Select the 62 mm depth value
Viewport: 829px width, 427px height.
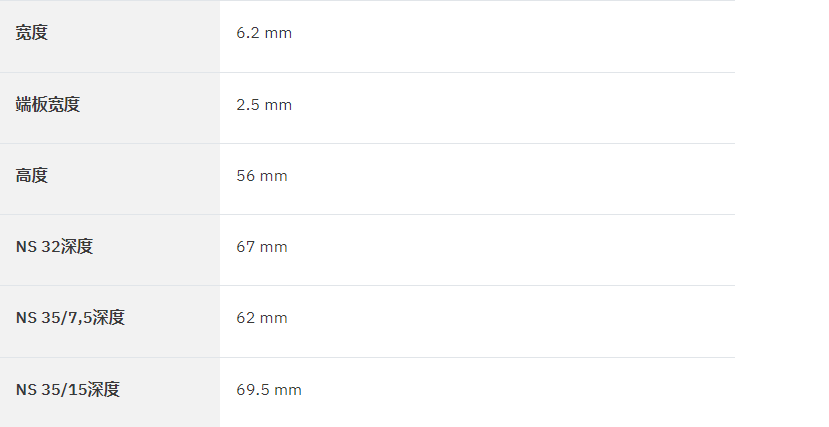point(262,318)
